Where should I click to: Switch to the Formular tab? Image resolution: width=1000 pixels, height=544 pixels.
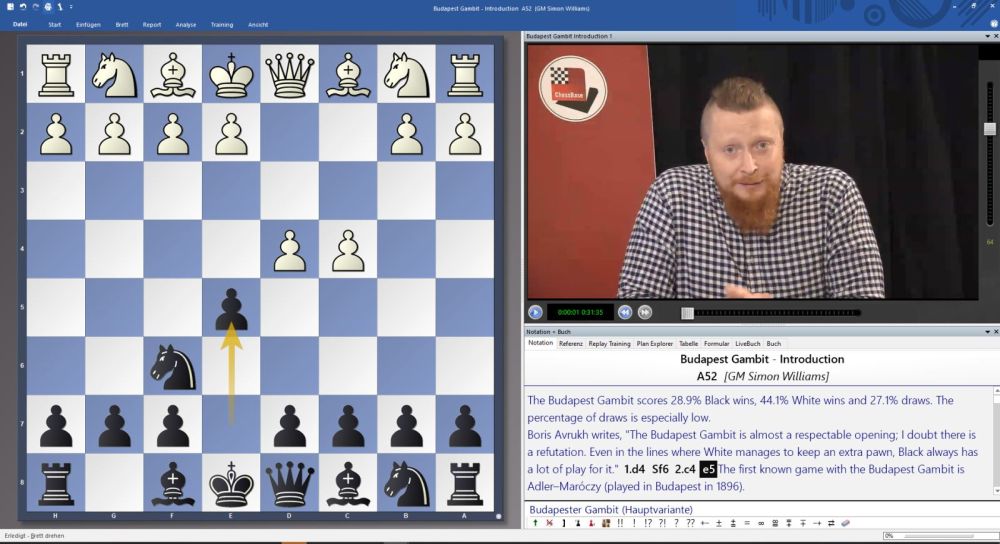716,344
